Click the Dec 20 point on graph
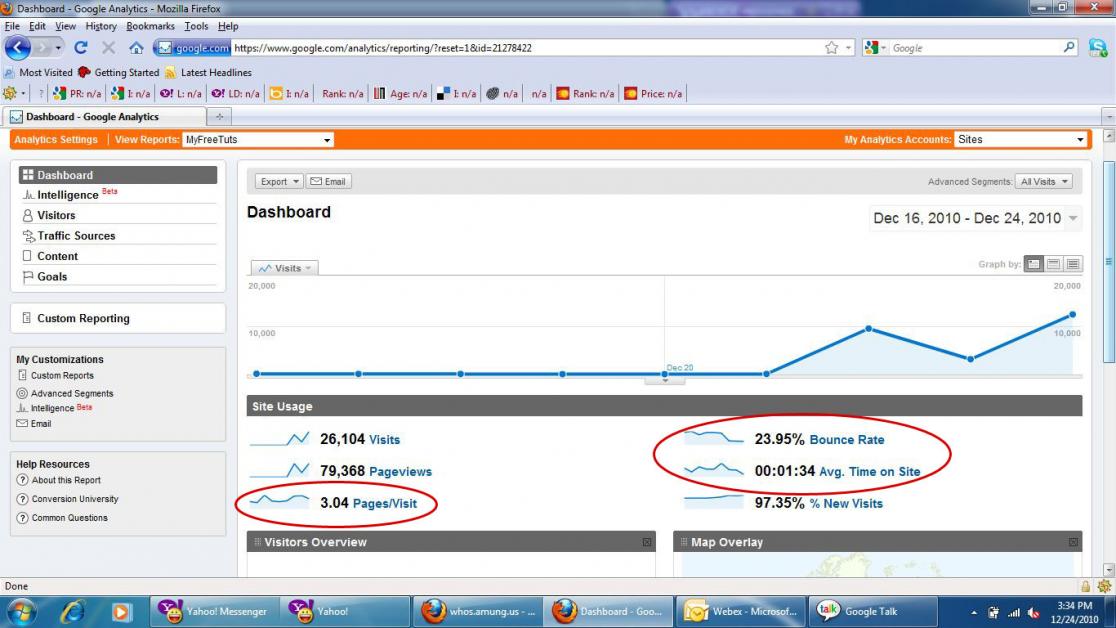The height and width of the screenshot is (628, 1116). pyautogui.click(x=665, y=374)
